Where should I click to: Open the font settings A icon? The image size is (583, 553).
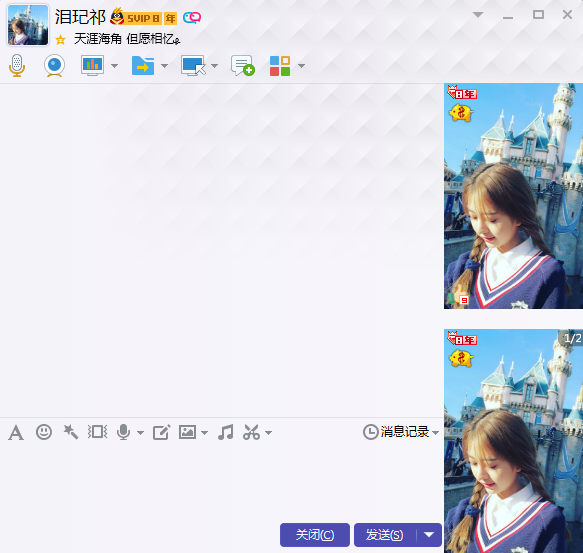16,433
